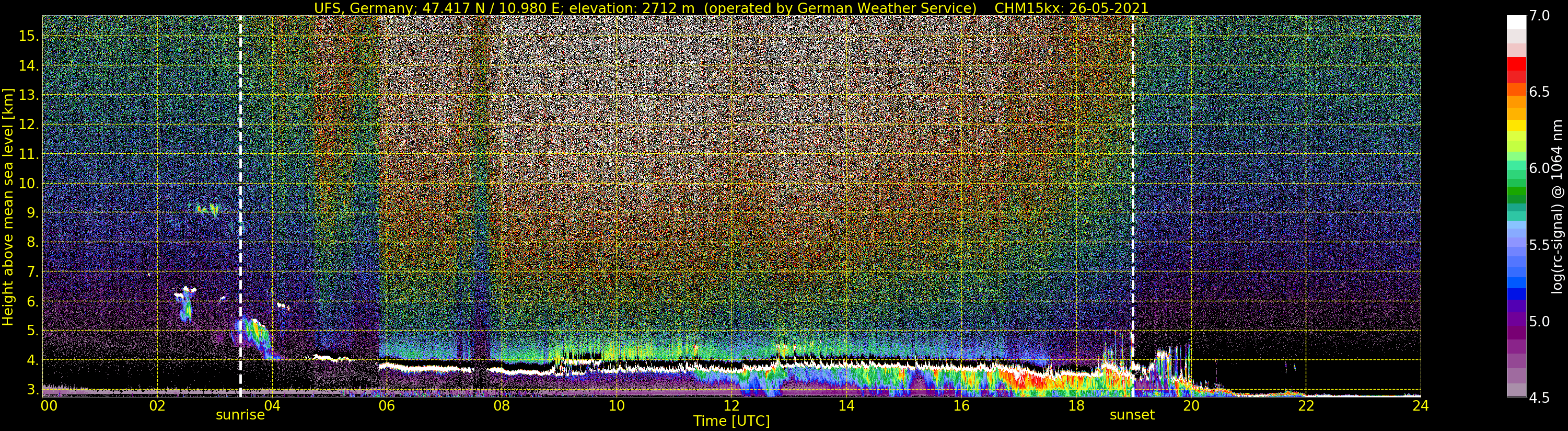The height and width of the screenshot is (431, 1568).
Task: Click the 06 tick on time axis
Action: (x=387, y=405)
